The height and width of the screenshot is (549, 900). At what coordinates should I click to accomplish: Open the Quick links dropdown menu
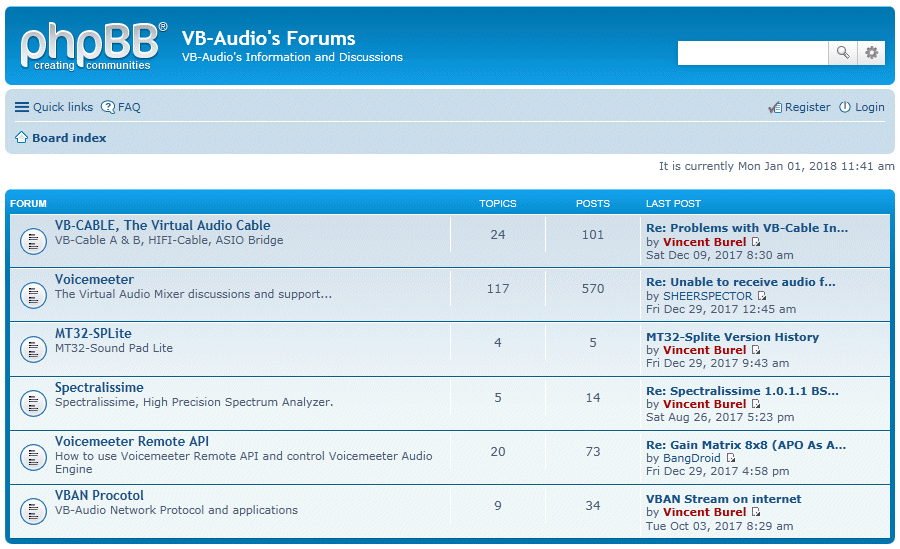tap(63, 107)
